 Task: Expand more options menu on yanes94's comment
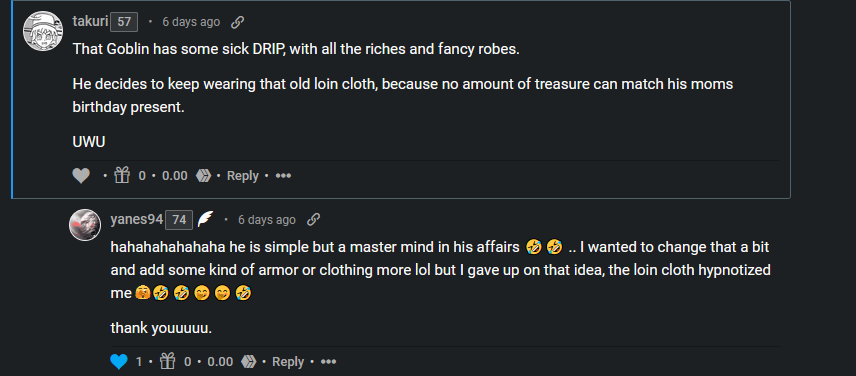(x=328, y=361)
